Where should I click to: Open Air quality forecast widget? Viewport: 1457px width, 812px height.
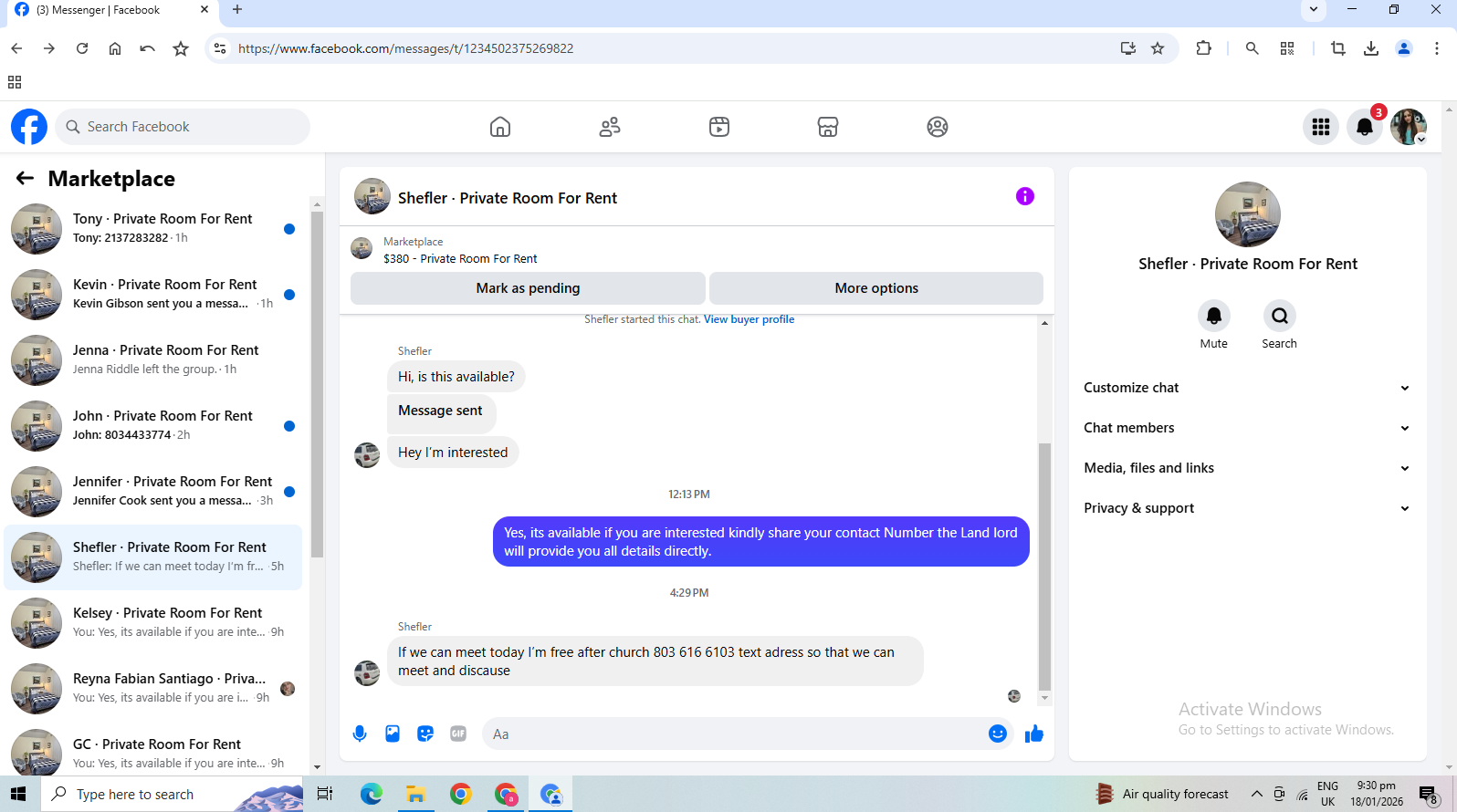point(1162,794)
